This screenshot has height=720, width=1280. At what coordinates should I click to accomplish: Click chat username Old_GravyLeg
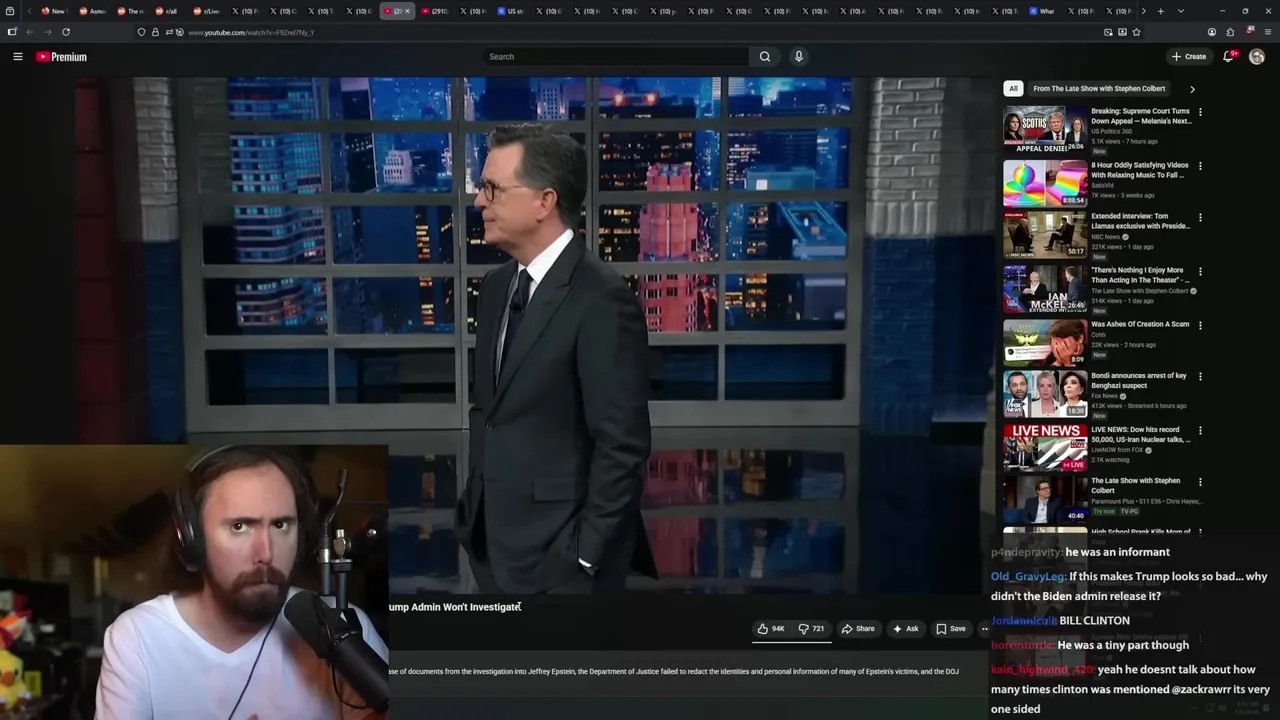1028,577
